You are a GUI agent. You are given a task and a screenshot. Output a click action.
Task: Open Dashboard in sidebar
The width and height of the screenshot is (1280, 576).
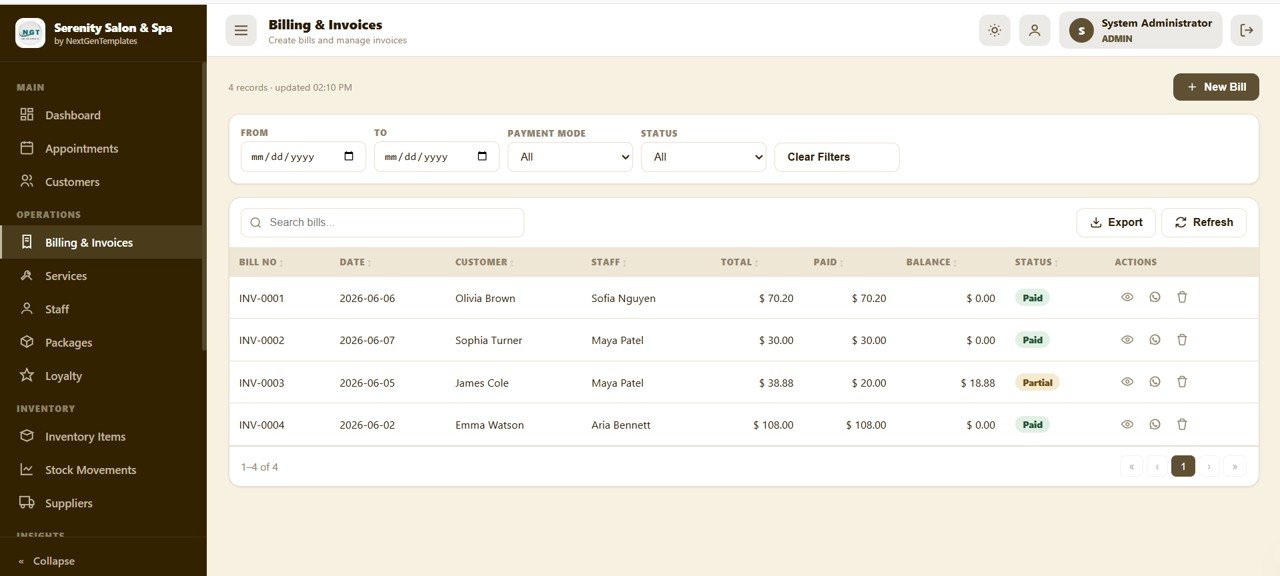click(101, 115)
